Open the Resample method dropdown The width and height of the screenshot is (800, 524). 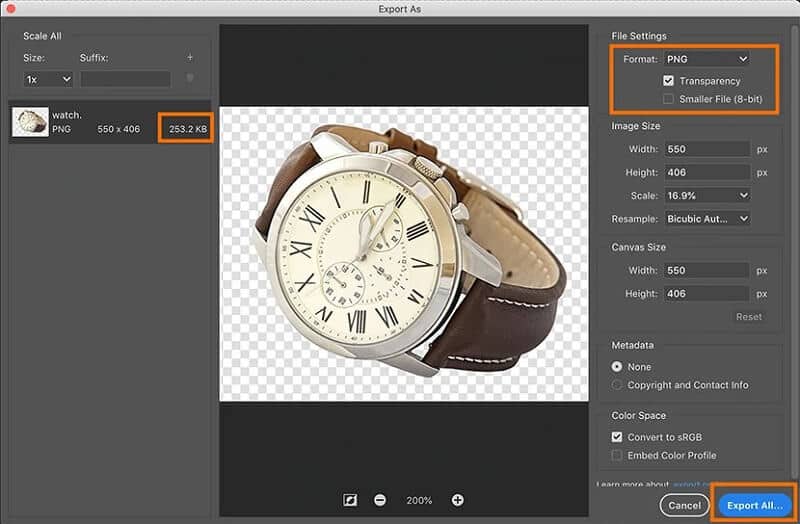pos(706,218)
